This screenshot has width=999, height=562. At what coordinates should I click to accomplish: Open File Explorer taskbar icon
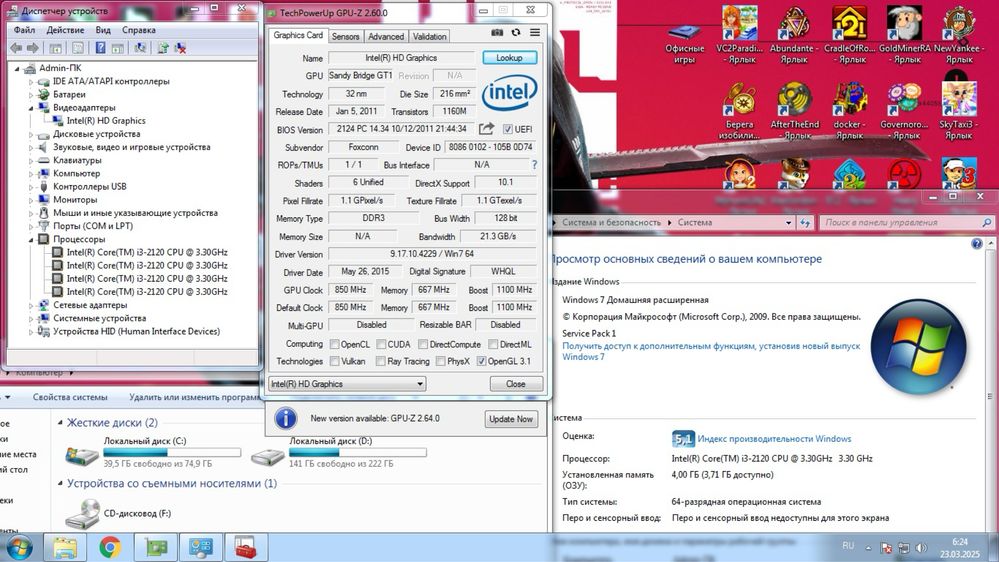click(x=64, y=547)
